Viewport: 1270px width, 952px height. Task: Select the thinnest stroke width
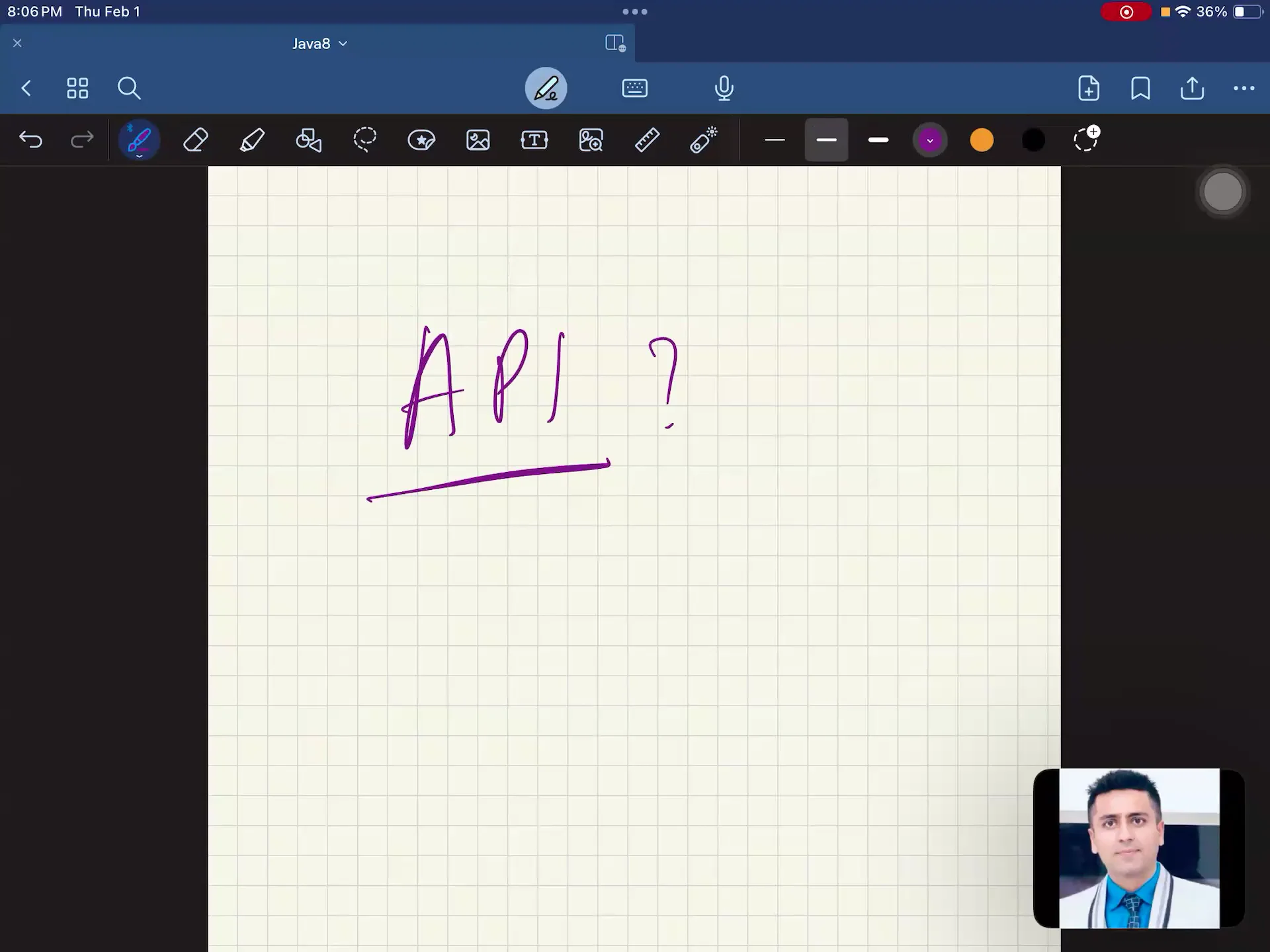tap(775, 140)
